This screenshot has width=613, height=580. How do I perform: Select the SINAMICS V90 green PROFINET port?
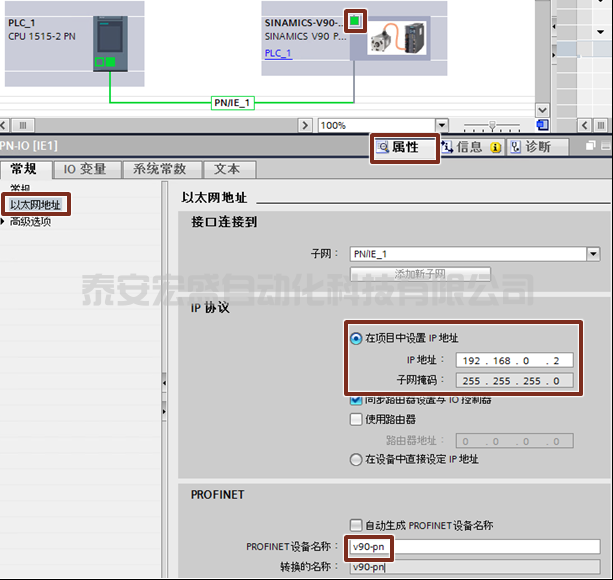coord(355,21)
